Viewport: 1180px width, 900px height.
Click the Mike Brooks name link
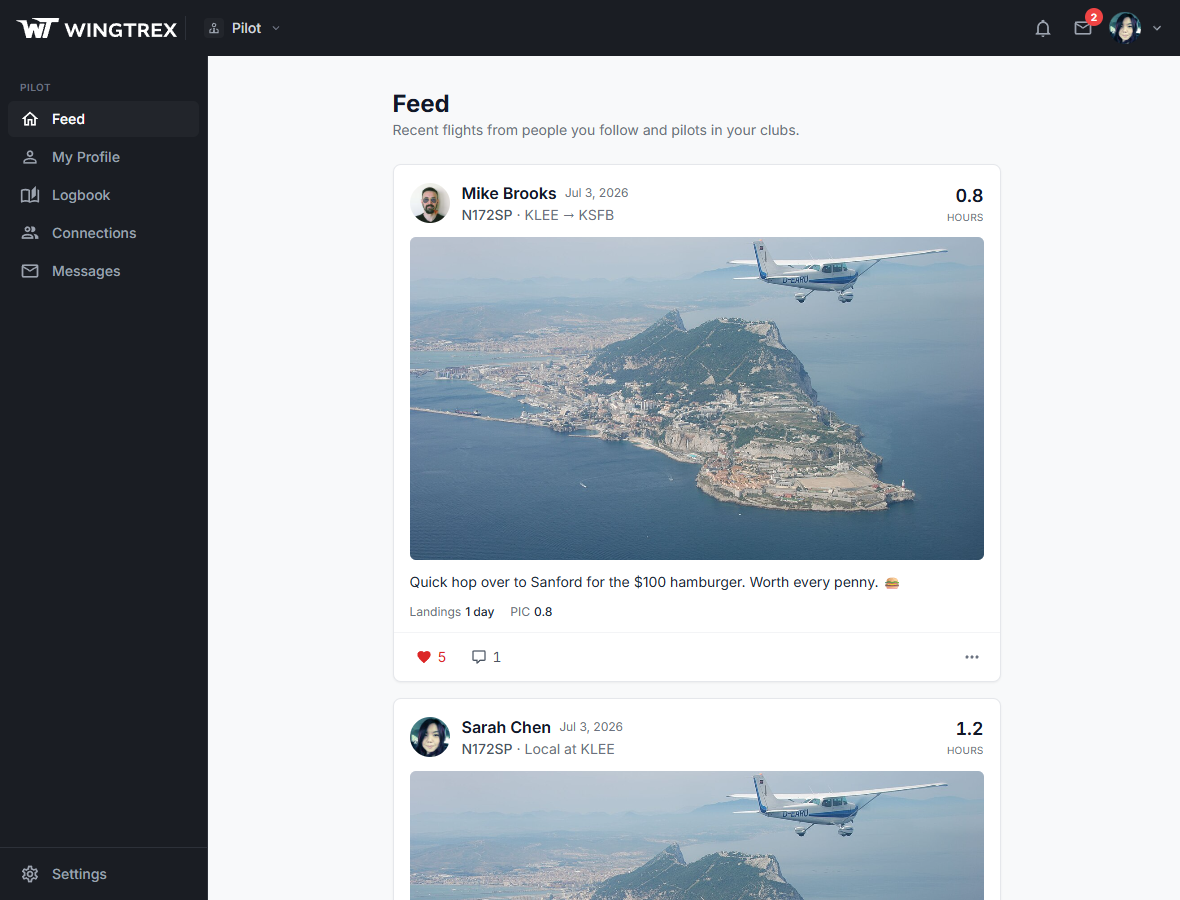pyautogui.click(x=509, y=193)
